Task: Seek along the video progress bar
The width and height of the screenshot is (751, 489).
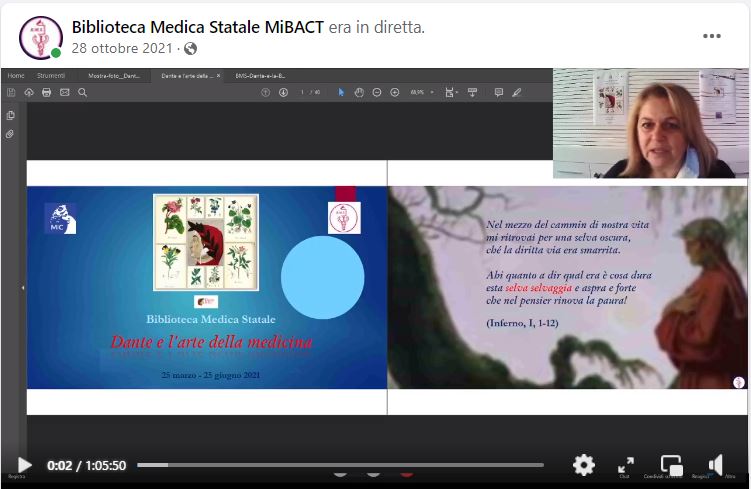Action: (x=340, y=465)
